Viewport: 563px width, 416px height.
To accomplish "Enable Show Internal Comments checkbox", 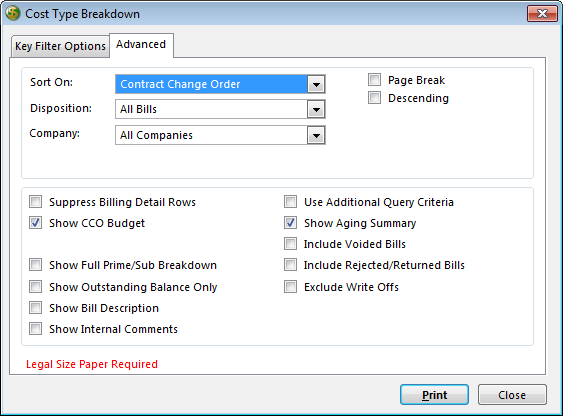I will click(x=36, y=329).
